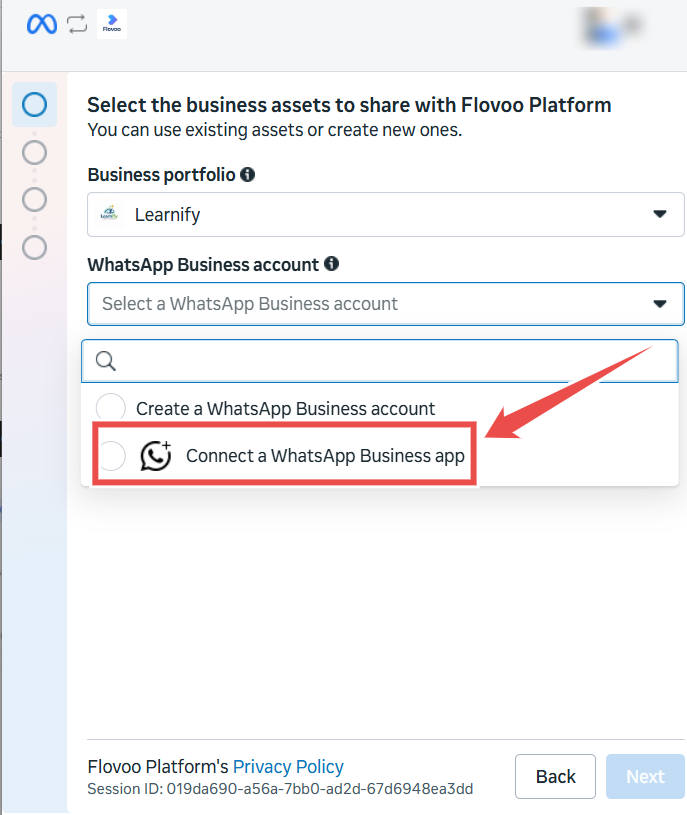This screenshot has height=815, width=687.
Task: Collapse the Select a WhatsApp Business account dropdown
Action: [660, 304]
